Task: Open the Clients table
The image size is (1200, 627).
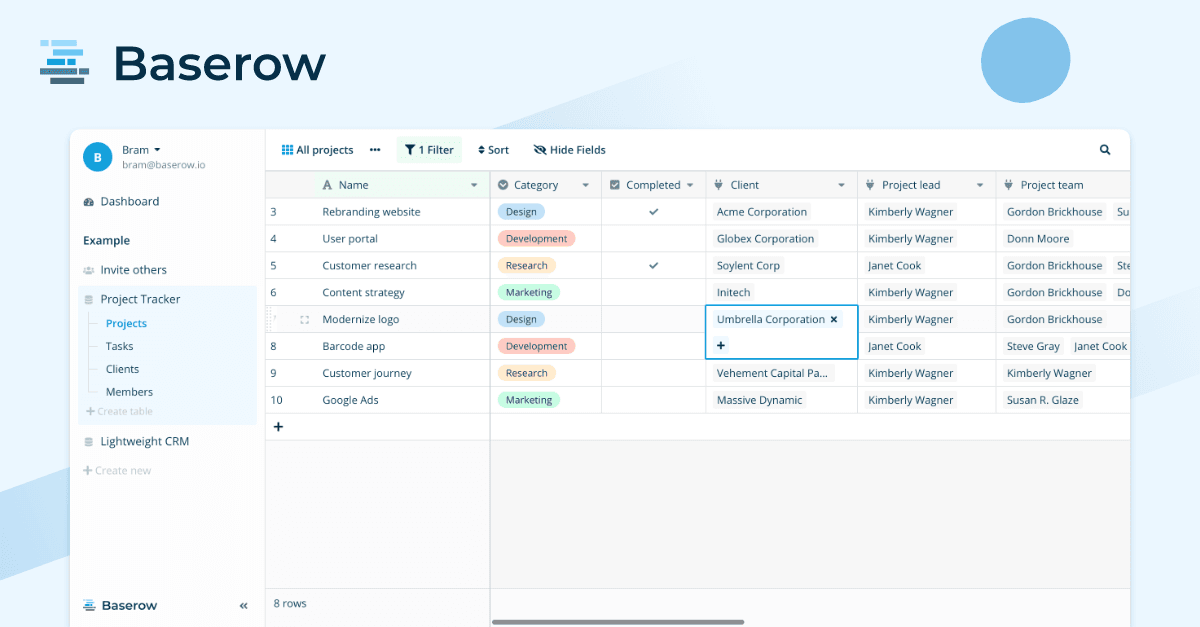Action: pos(124,368)
